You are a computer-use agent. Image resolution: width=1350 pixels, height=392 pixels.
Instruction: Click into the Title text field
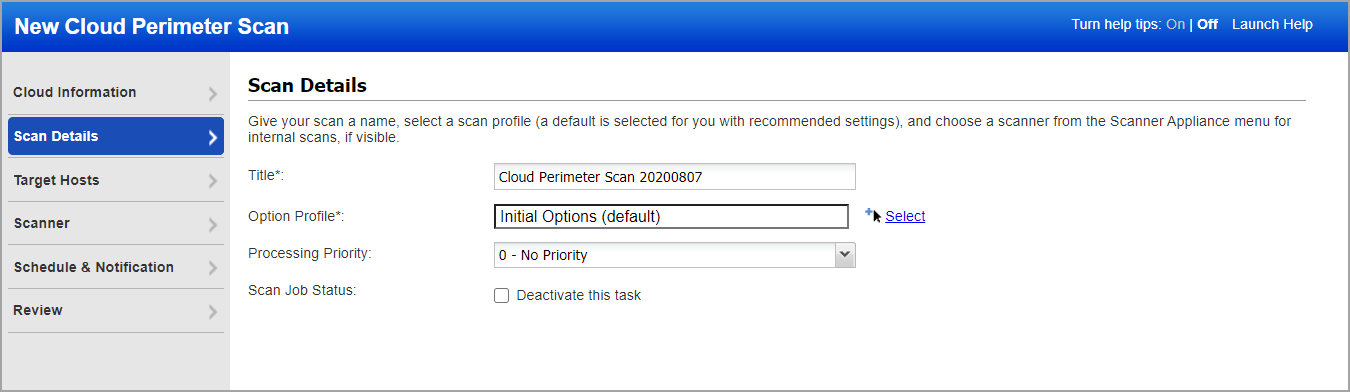[x=675, y=176]
